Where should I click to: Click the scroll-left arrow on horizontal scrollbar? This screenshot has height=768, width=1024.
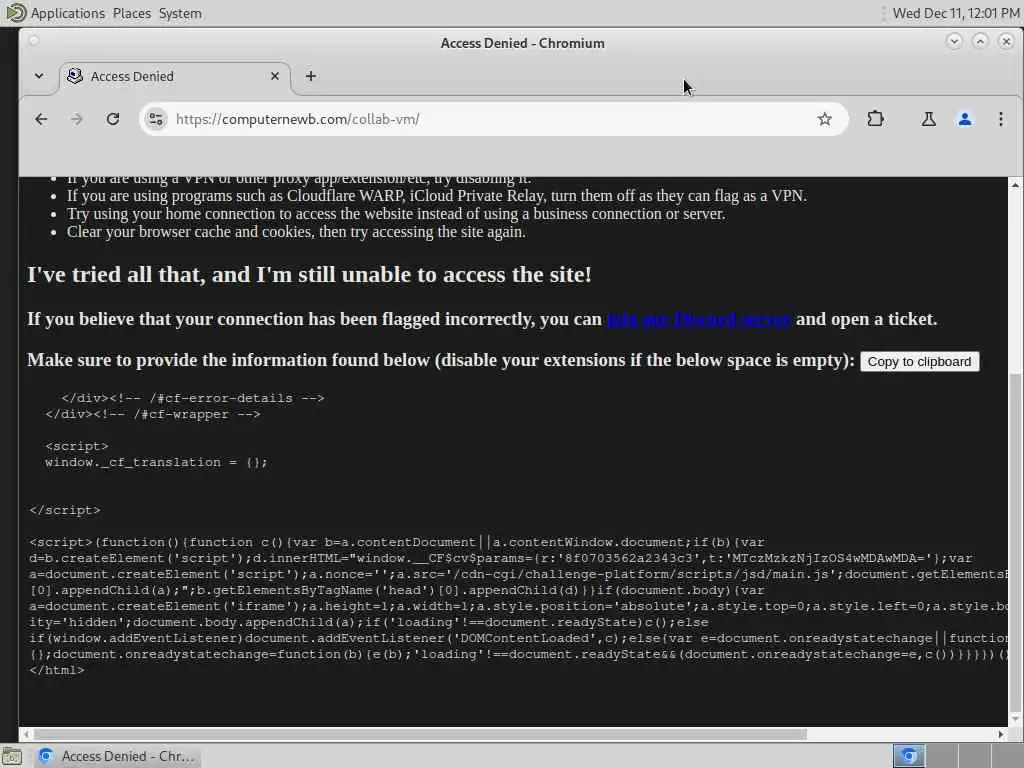point(26,735)
